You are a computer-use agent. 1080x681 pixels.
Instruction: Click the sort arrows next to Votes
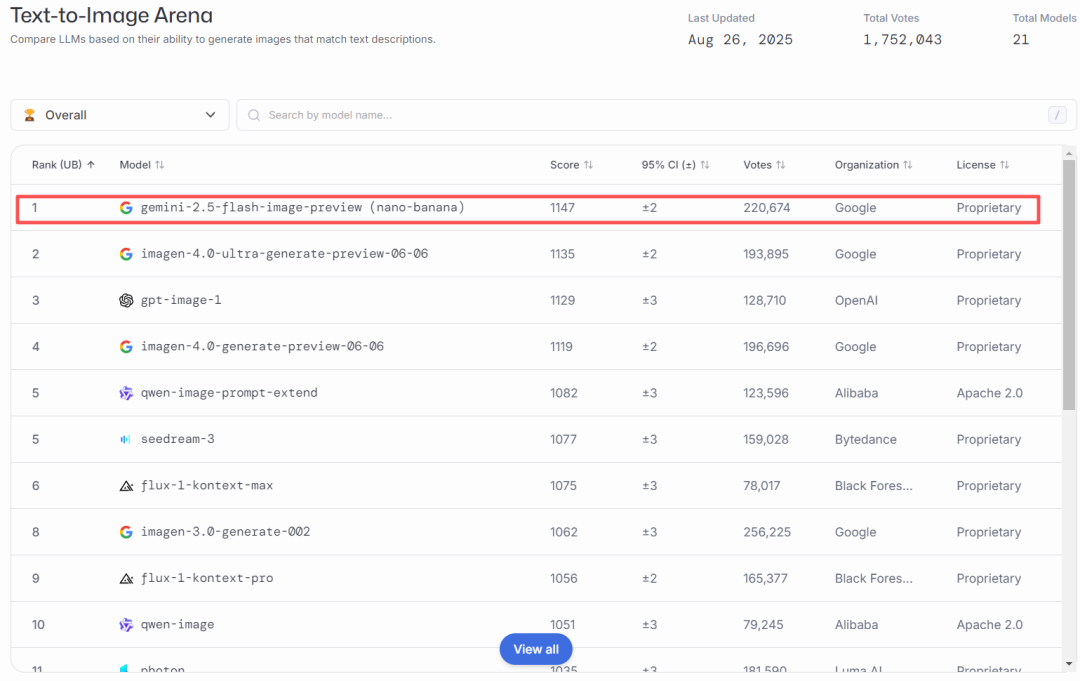[780, 165]
